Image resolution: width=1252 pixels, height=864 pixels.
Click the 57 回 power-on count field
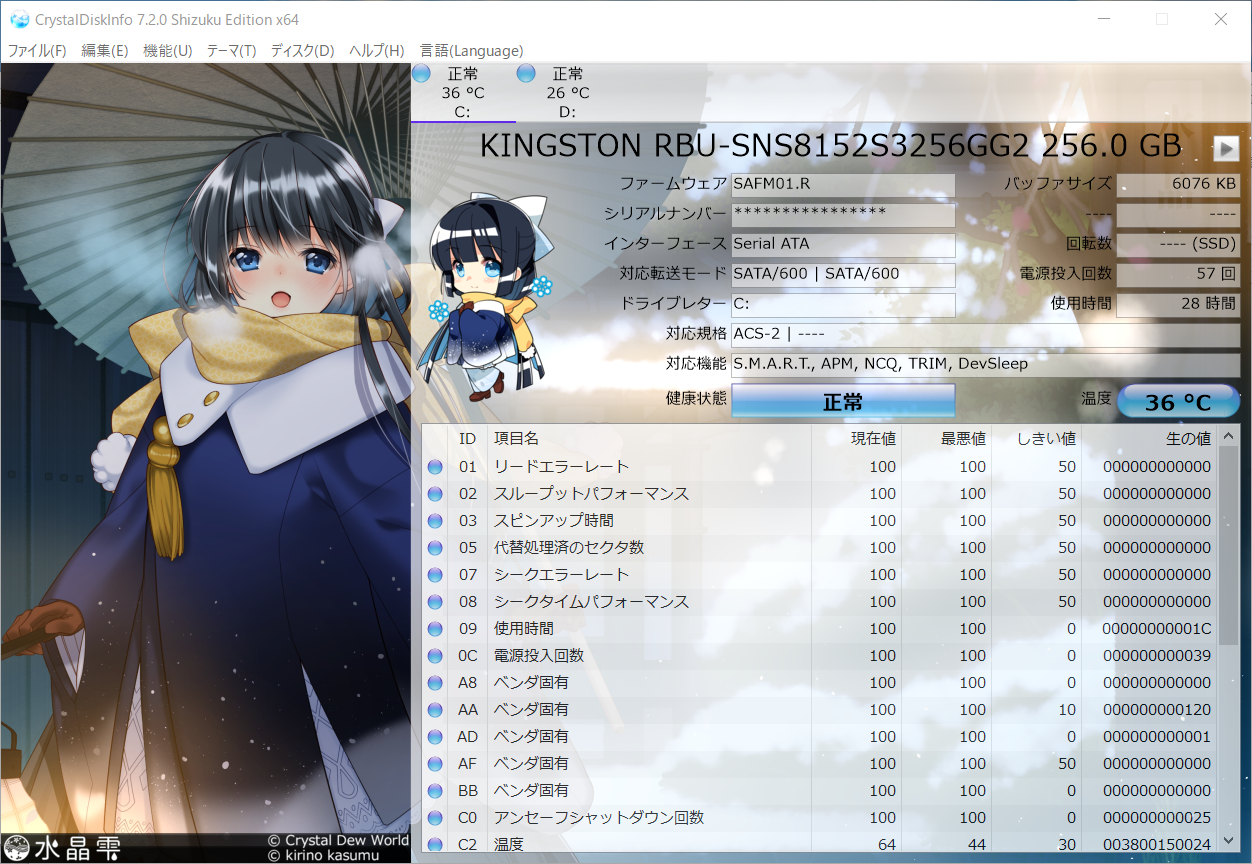[1178, 274]
